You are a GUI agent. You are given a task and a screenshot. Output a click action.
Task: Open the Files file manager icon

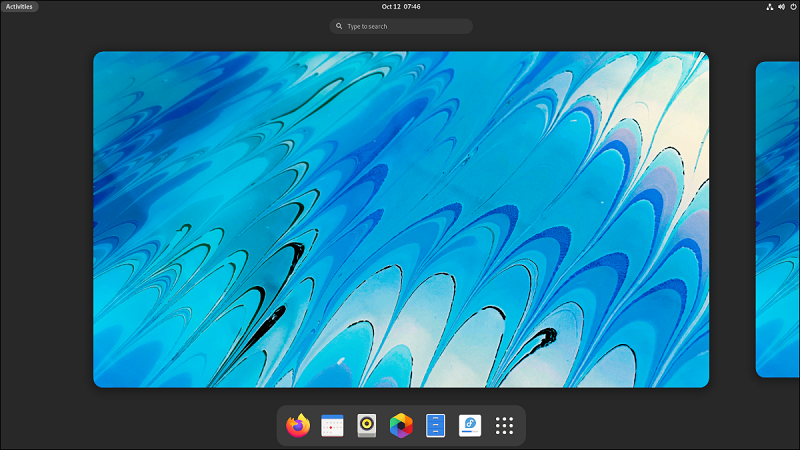pos(435,426)
